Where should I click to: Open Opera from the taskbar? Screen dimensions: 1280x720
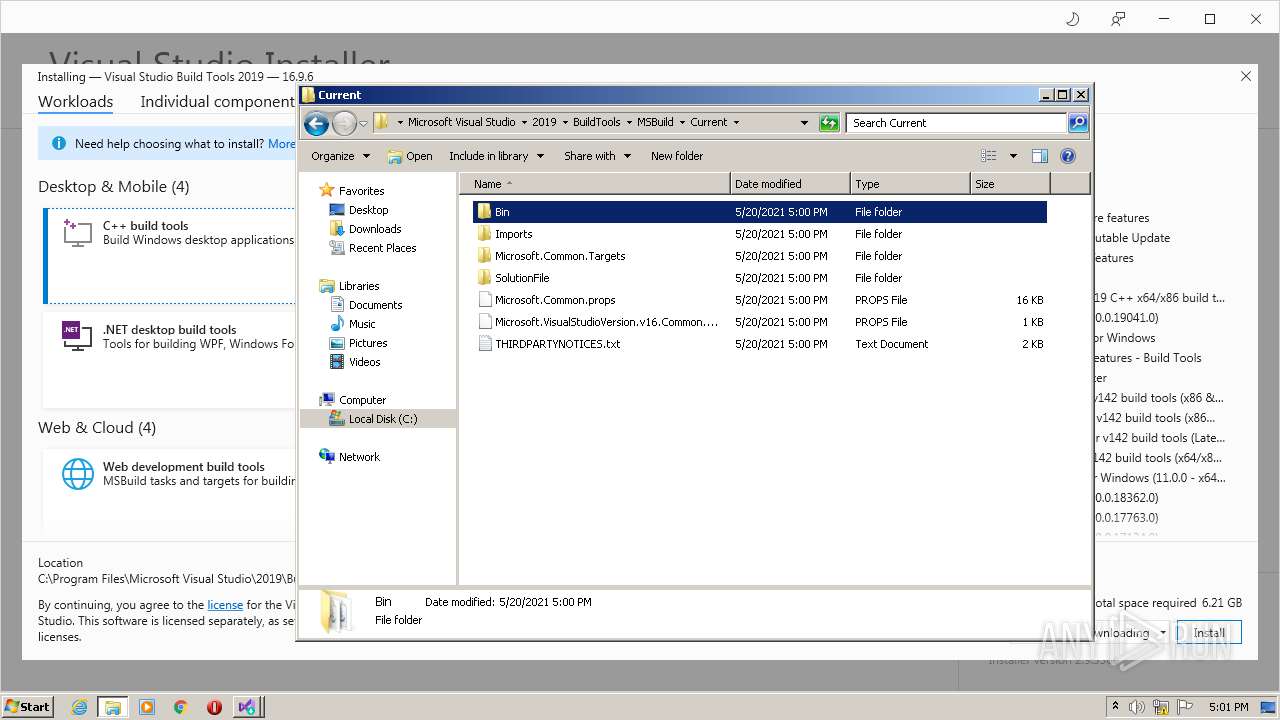(214, 707)
